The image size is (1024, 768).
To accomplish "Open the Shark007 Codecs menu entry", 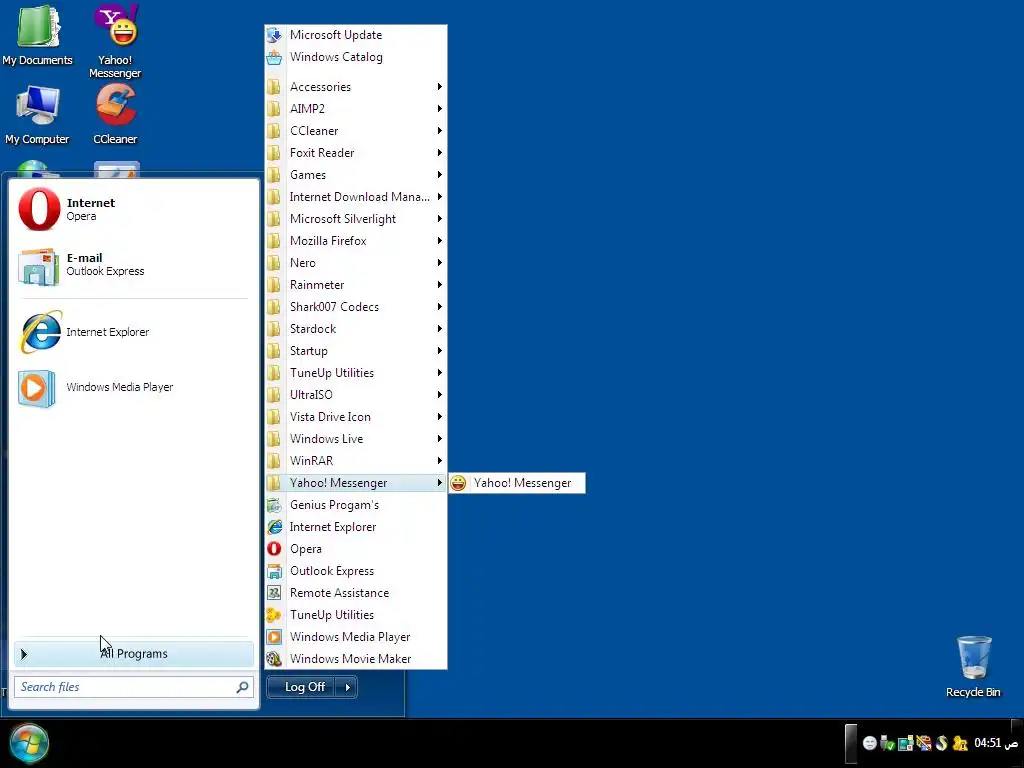I will click(356, 307).
